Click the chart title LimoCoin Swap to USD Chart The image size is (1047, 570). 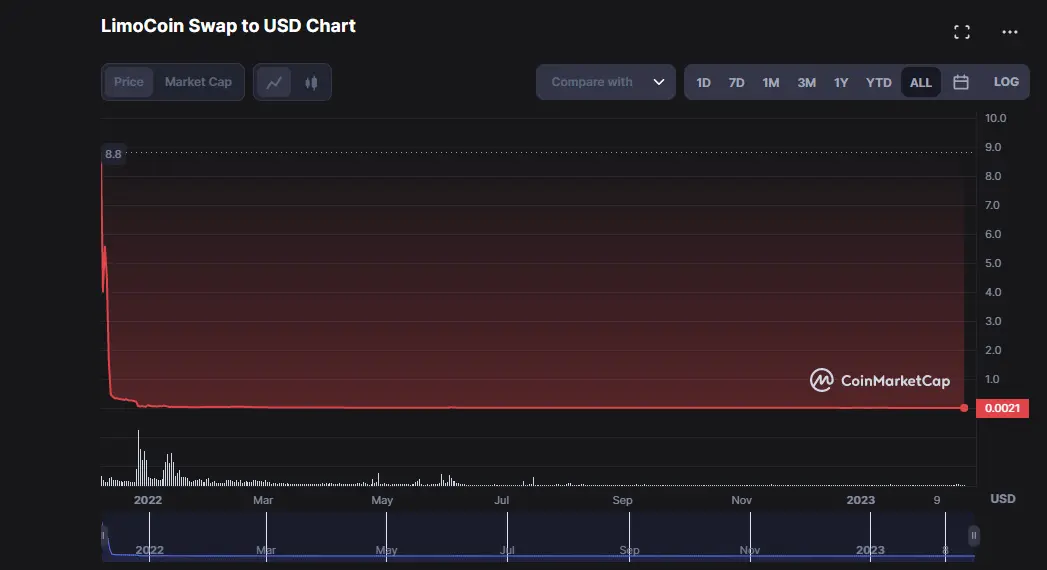click(228, 26)
